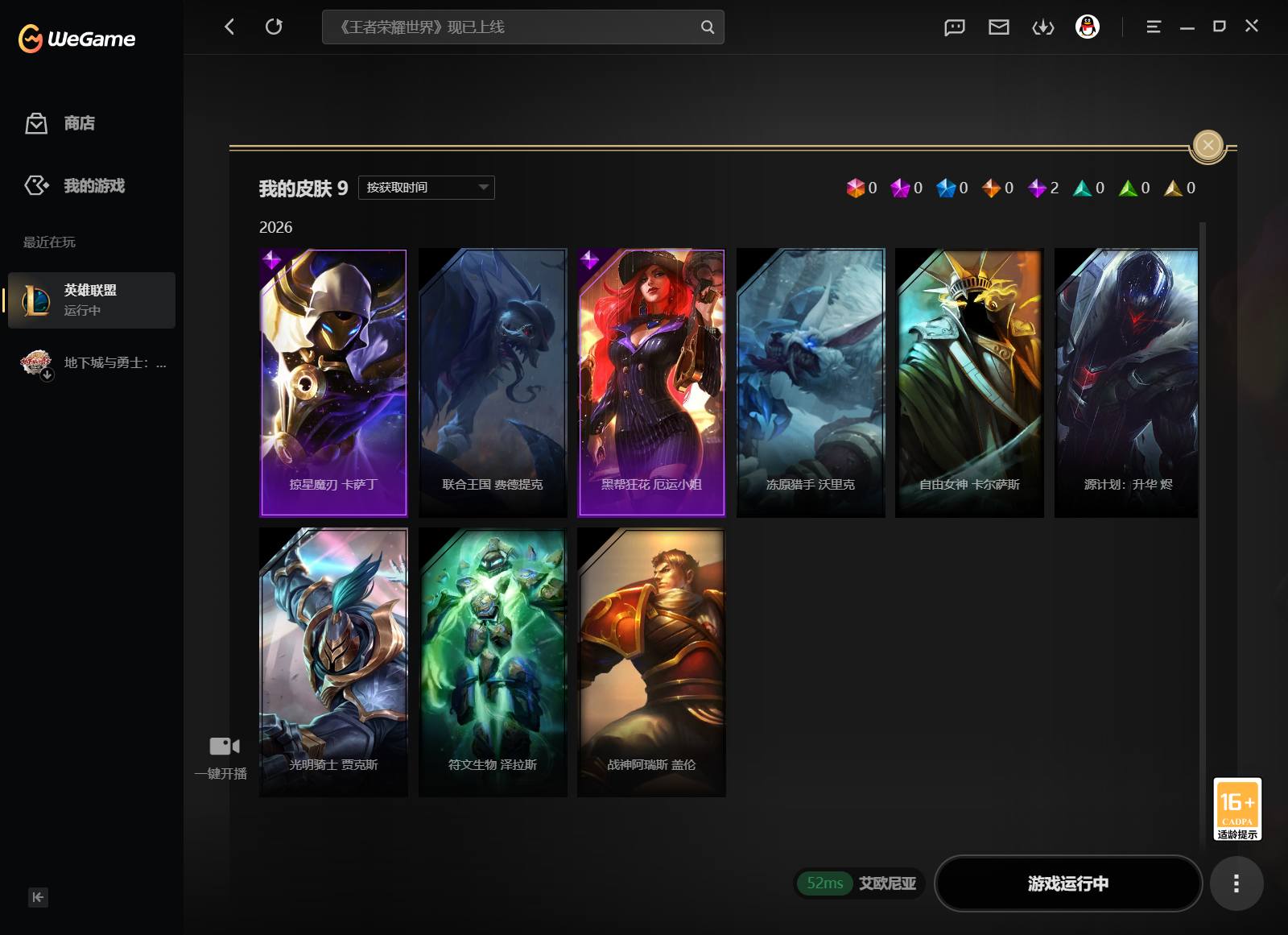Image resolution: width=1288 pixels, height=935 pixels.
Task: Click the 我的皮肤 9 heading
Action: tap(303, 188)
